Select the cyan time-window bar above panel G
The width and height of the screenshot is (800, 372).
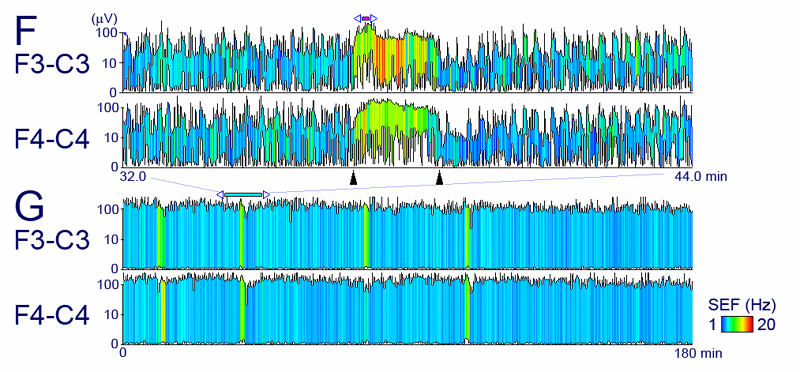coord(243,194)
